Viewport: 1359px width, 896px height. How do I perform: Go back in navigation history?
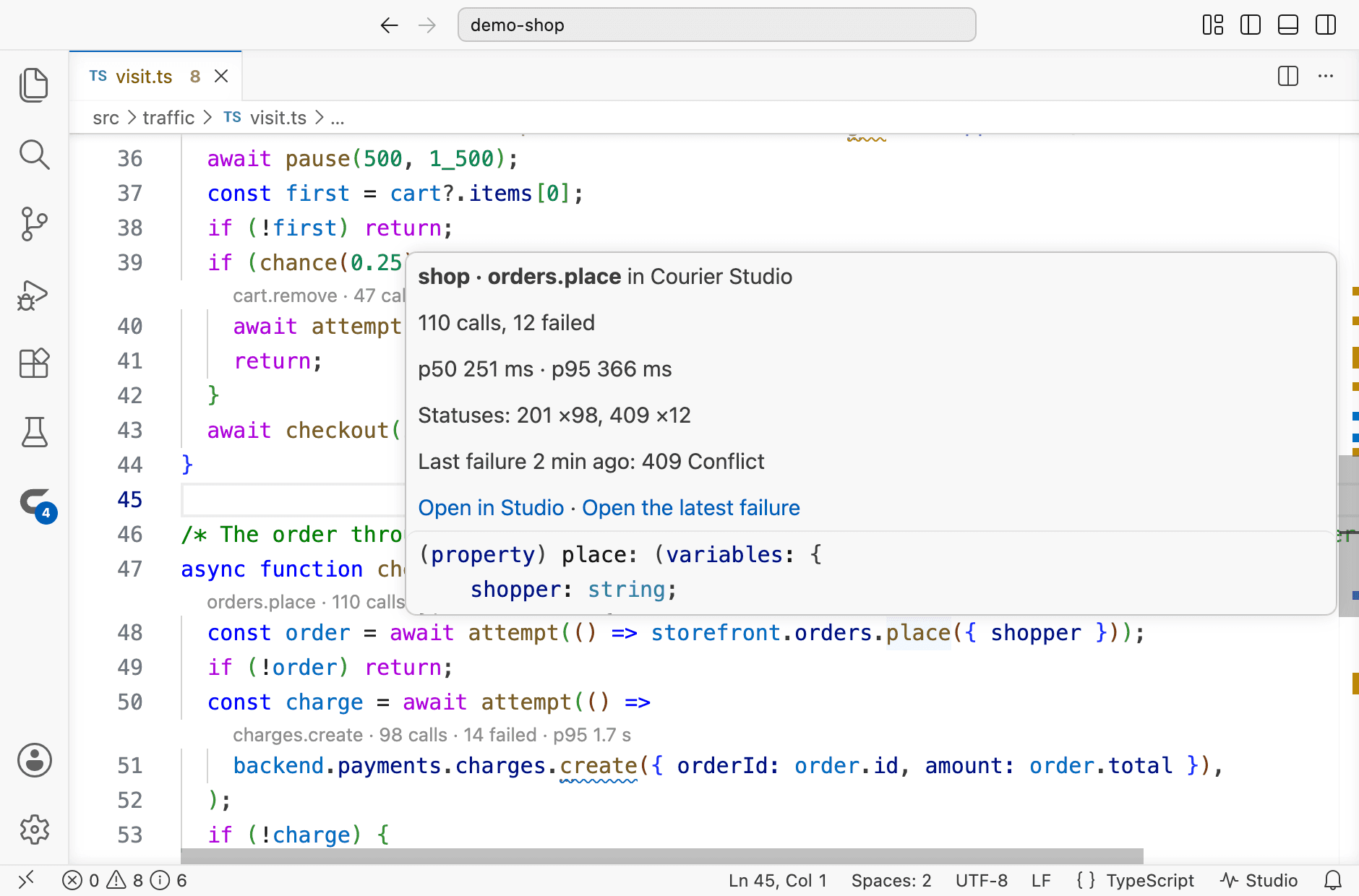point(389,25)
